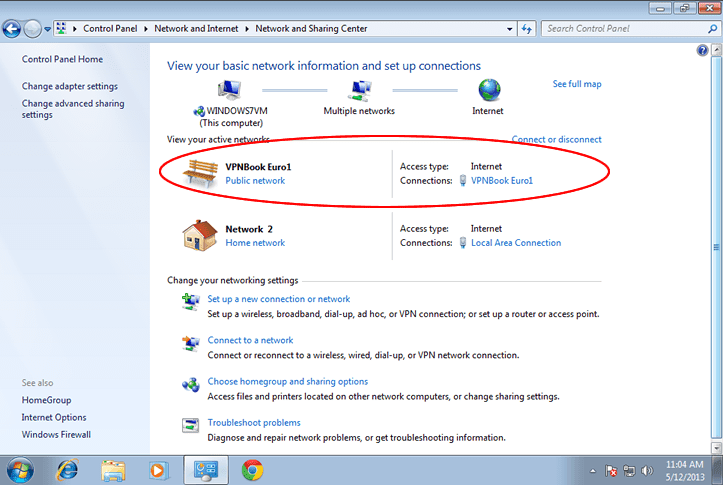Open Change adapter settings
This screenshot has height=485, width=723.
[x=70, y=86]
